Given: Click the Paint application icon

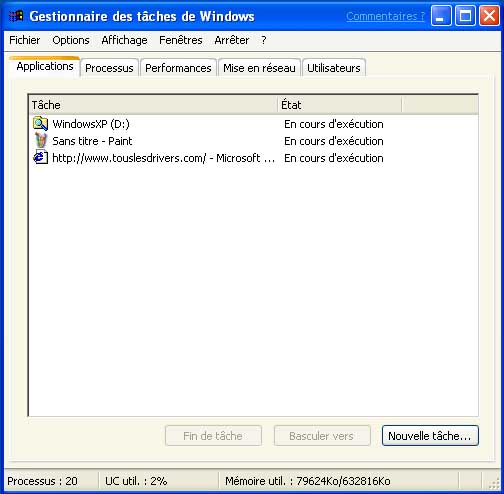Looking at the screenshot, I should tap(40, 141).
